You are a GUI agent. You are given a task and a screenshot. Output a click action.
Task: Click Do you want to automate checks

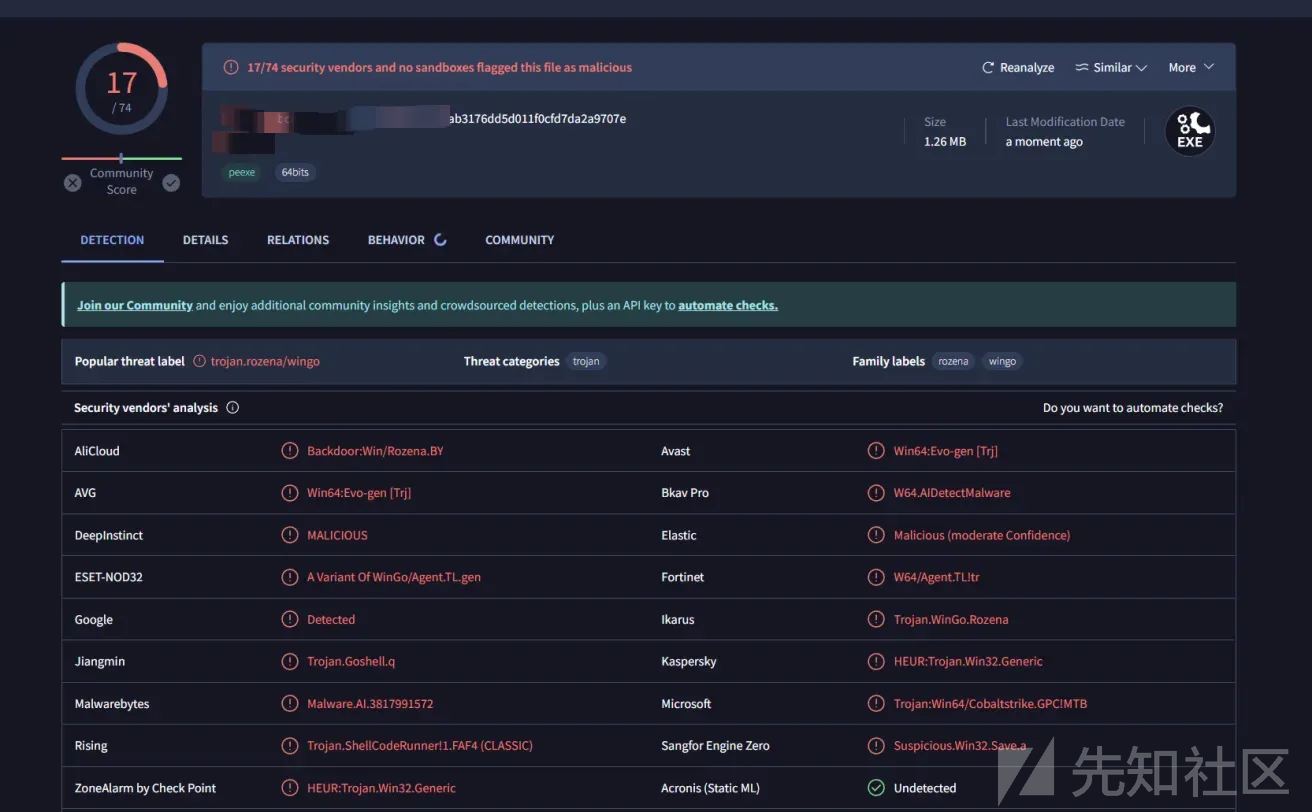1133,408
